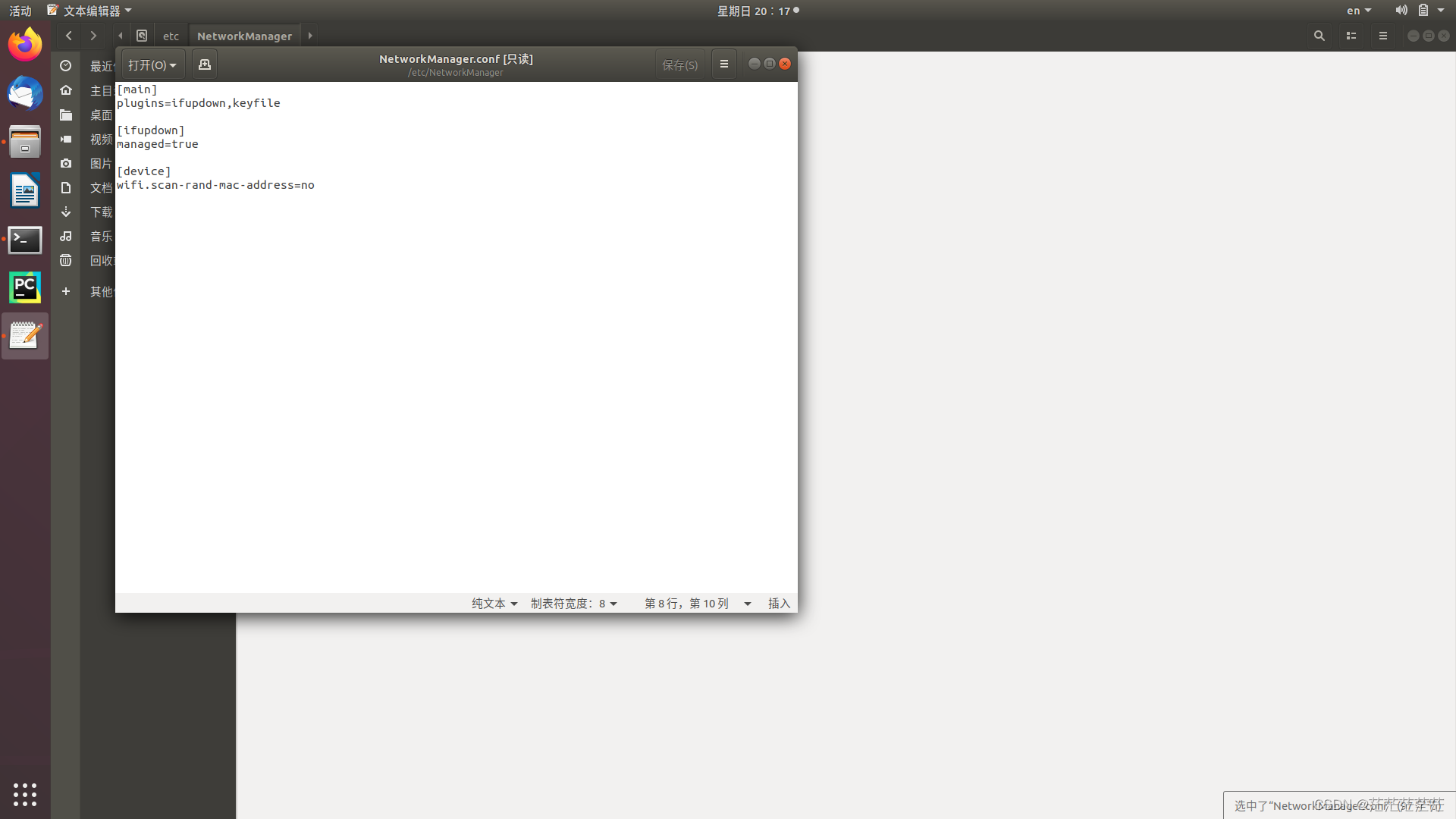1456x819 pixels.
Task: Toggle list/grid view in Files
Action: pyautogui.click(x=1351, y=36)
